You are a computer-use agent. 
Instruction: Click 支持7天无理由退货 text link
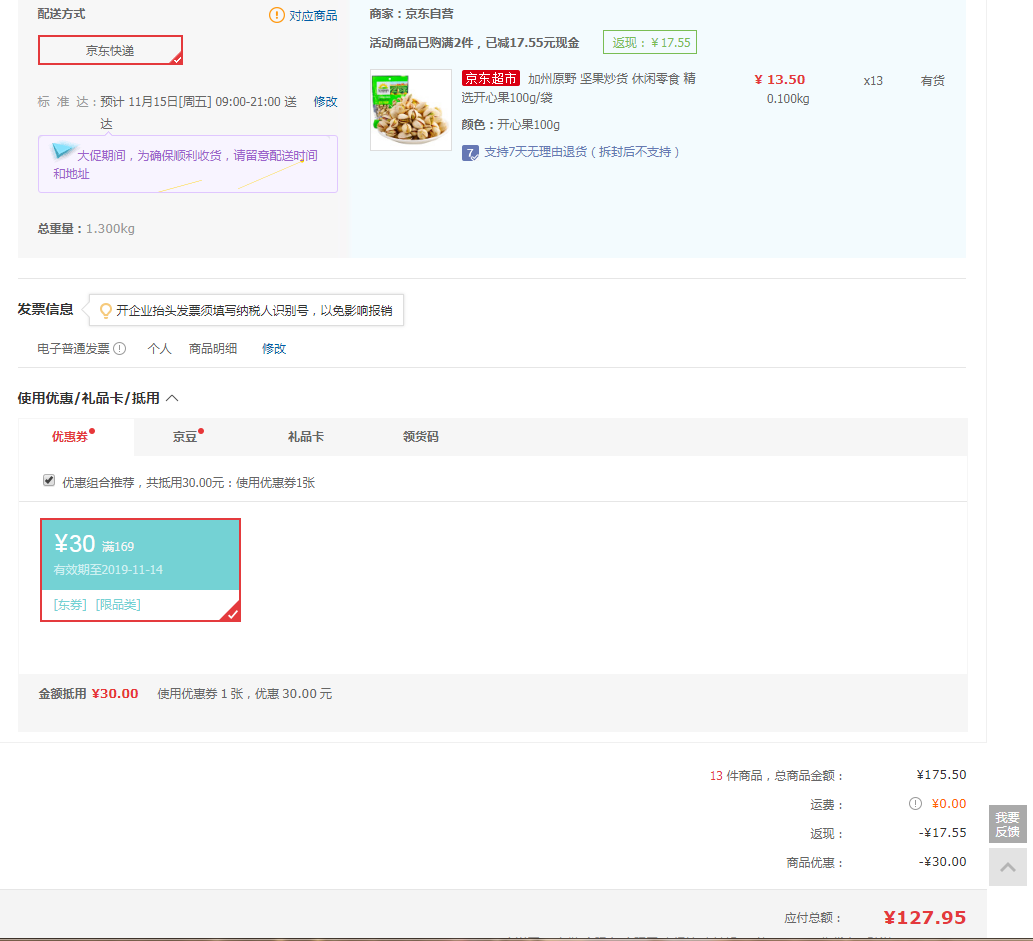tap(581, 152)
